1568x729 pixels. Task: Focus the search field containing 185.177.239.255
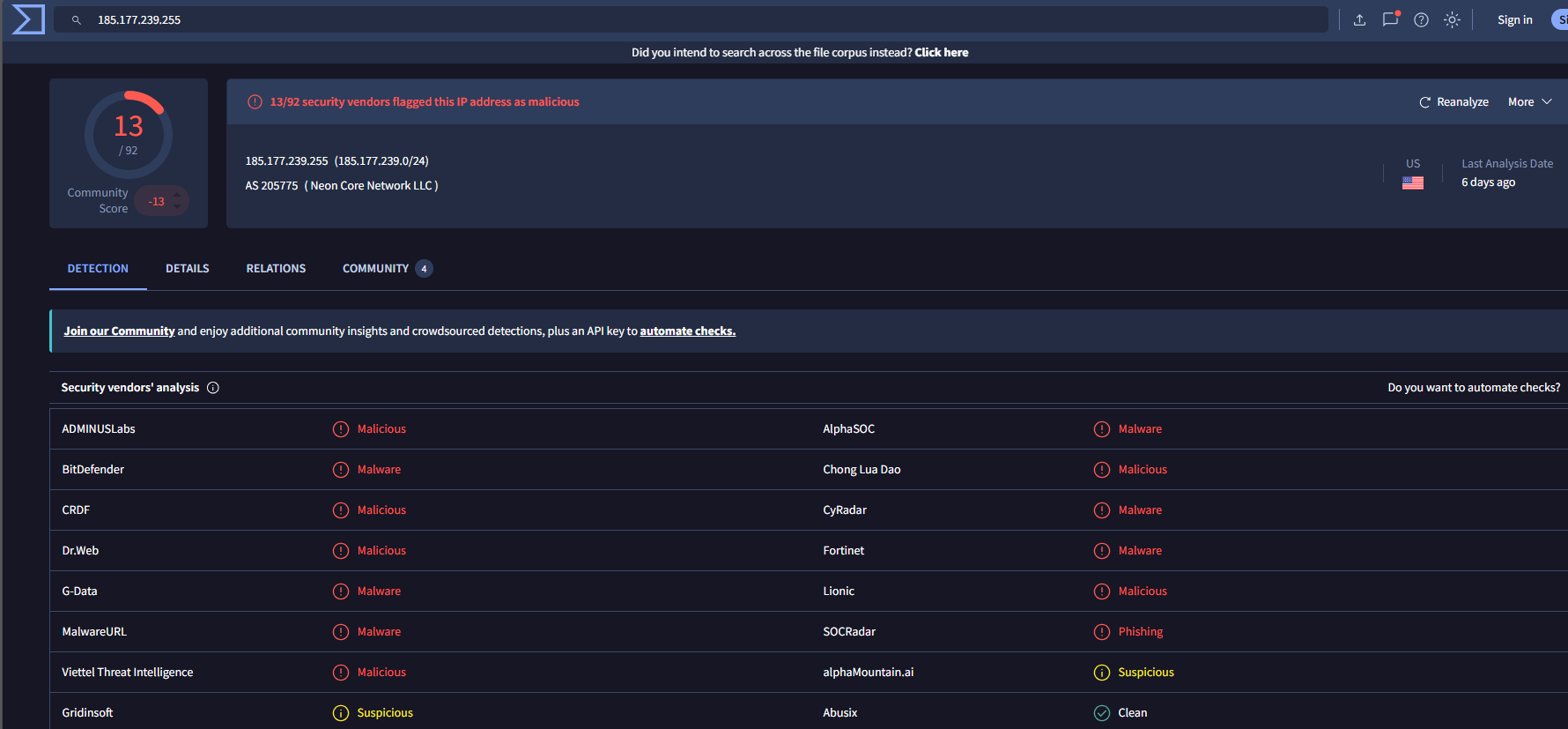tap(691, 19)
